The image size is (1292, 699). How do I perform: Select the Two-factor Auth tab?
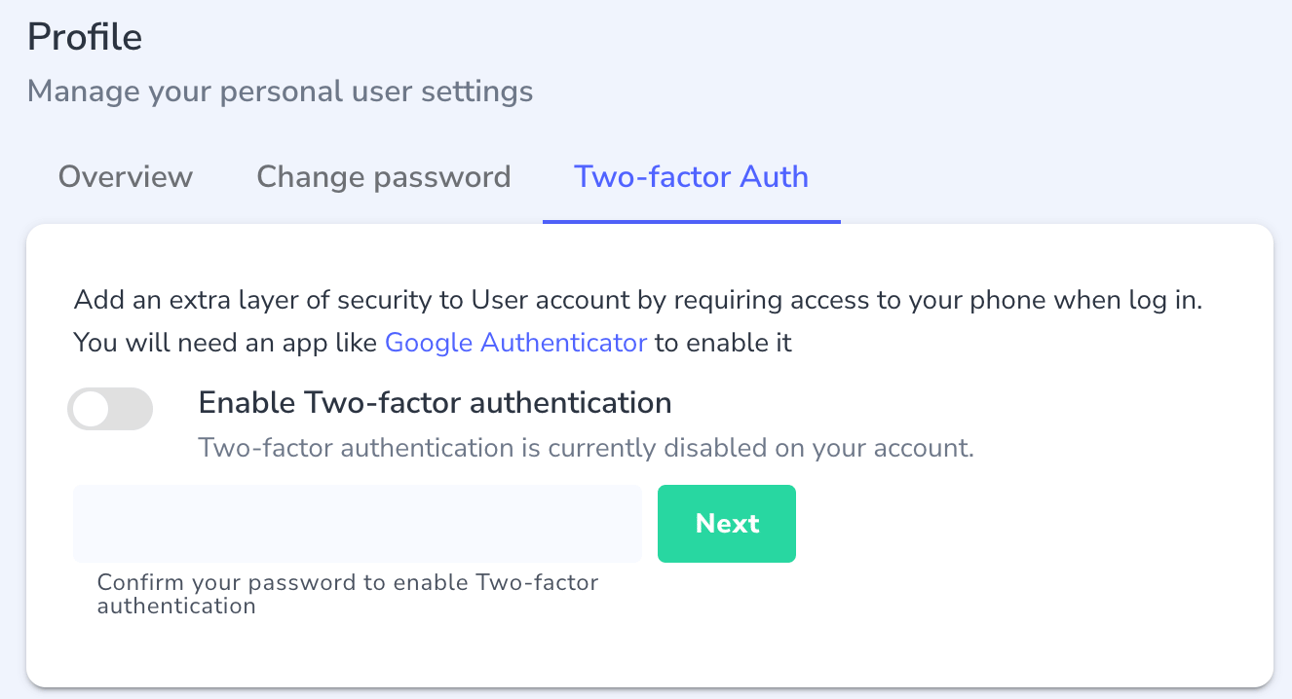pos(691,176)
